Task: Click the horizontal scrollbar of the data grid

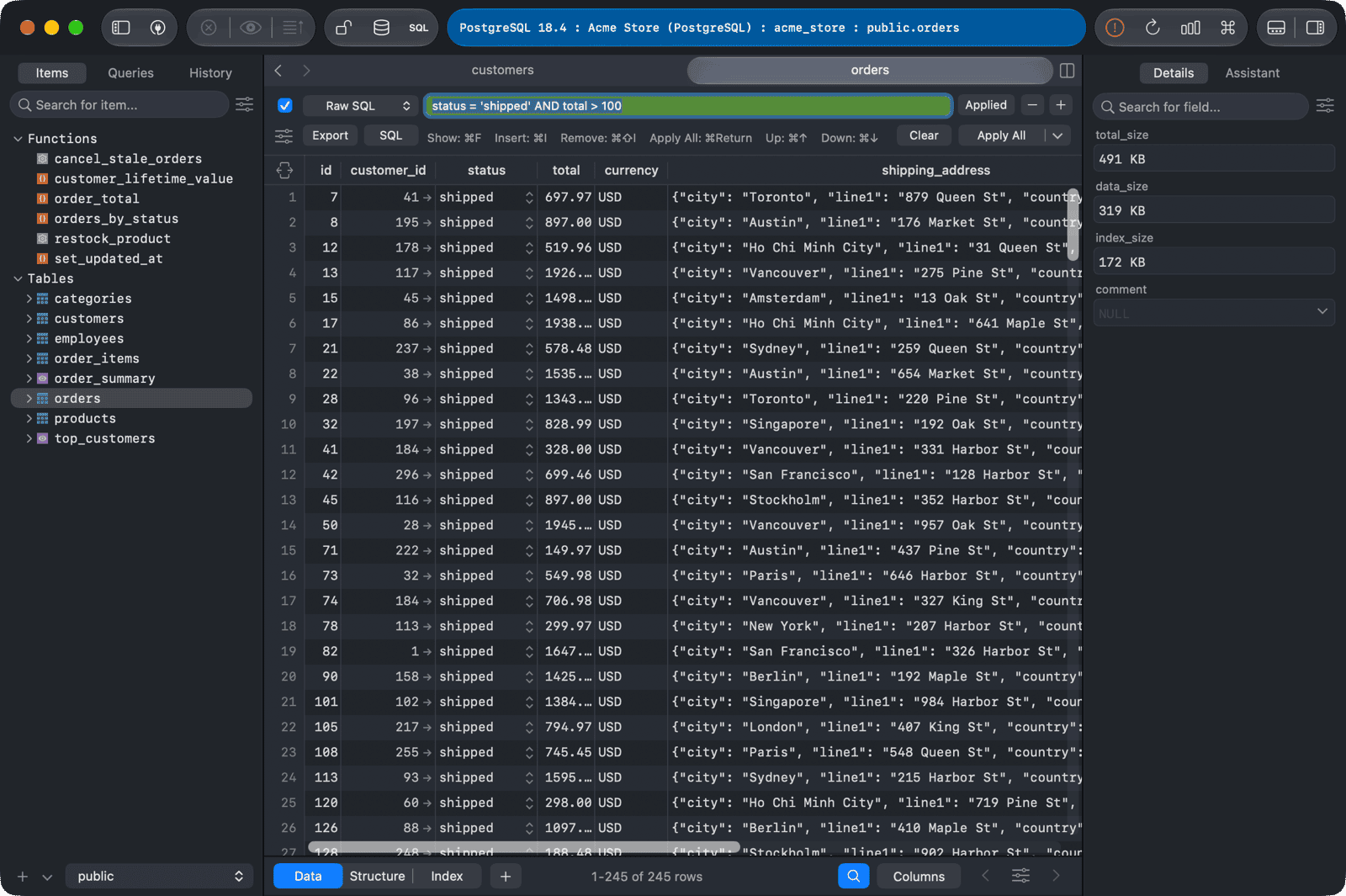Action: click(524, 847)
